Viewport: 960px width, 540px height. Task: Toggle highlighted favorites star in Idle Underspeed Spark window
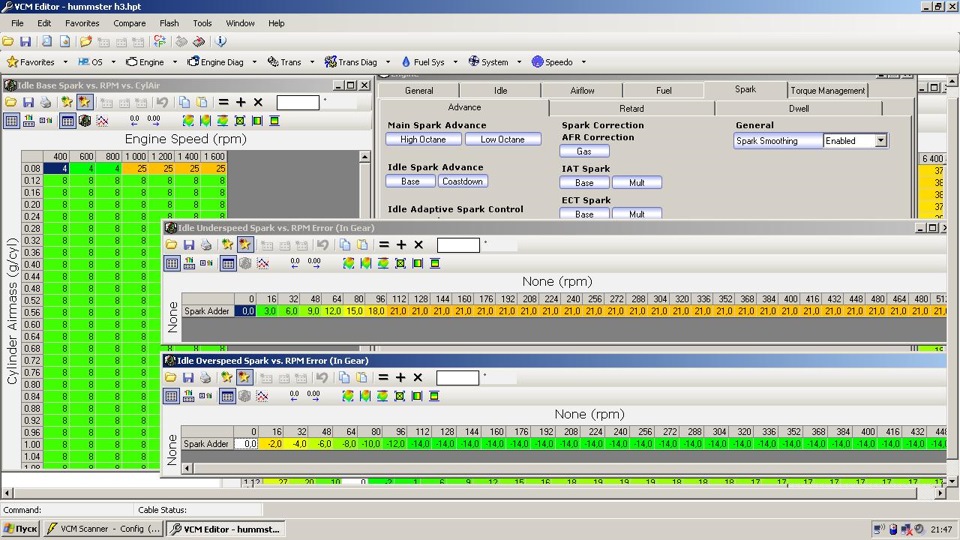point(245,244)
